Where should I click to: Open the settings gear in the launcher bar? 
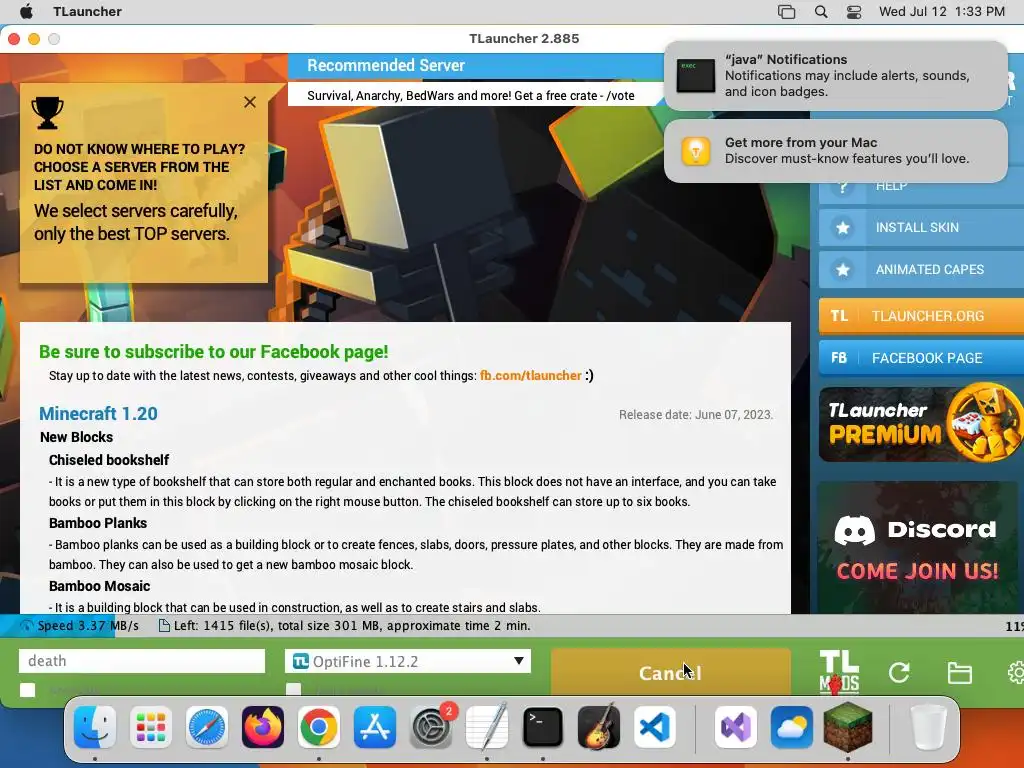click(1016, 672)
